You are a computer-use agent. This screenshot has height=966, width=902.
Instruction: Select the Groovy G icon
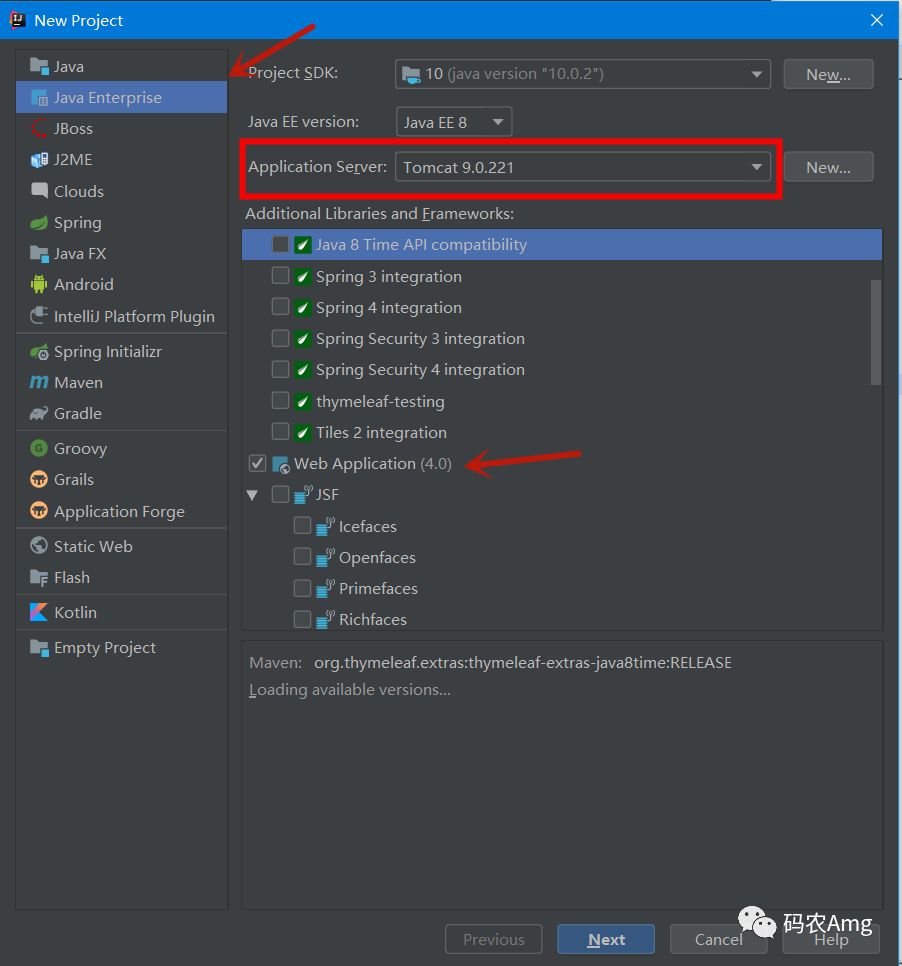coord(39,448)
